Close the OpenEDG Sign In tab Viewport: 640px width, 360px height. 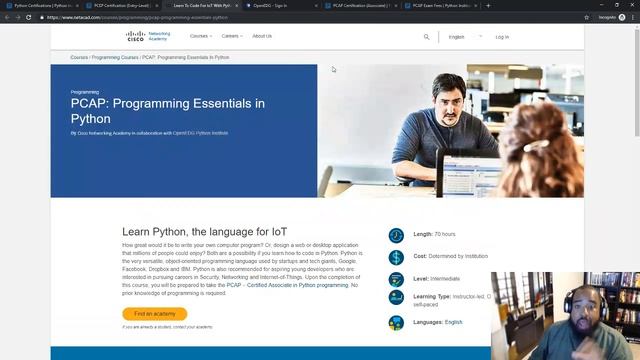point(316,6)
